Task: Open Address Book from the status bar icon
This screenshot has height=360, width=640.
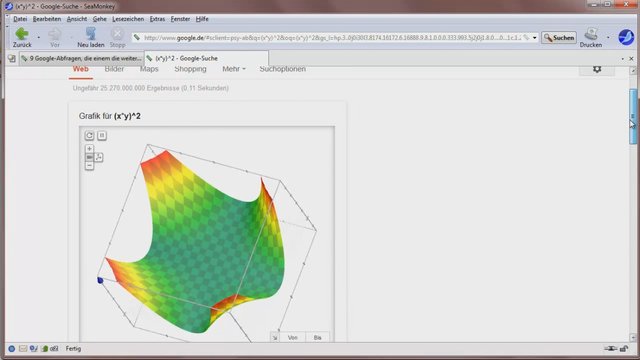Action: coord(44,349)
